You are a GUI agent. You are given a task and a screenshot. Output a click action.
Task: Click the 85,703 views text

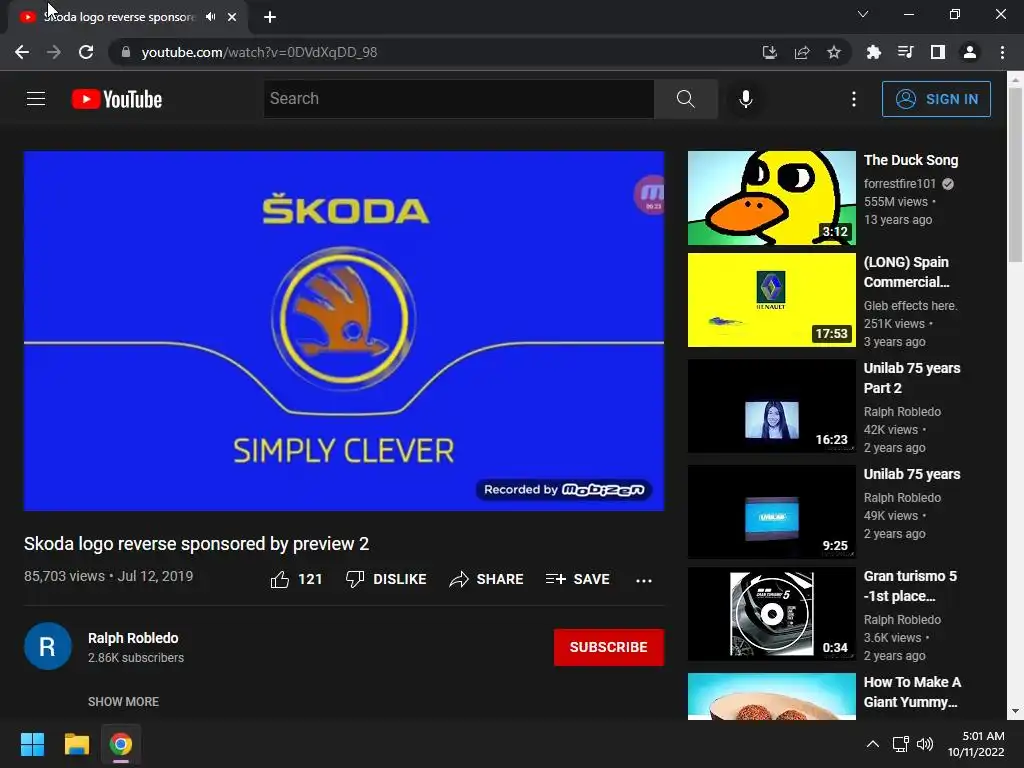point(64,576)
